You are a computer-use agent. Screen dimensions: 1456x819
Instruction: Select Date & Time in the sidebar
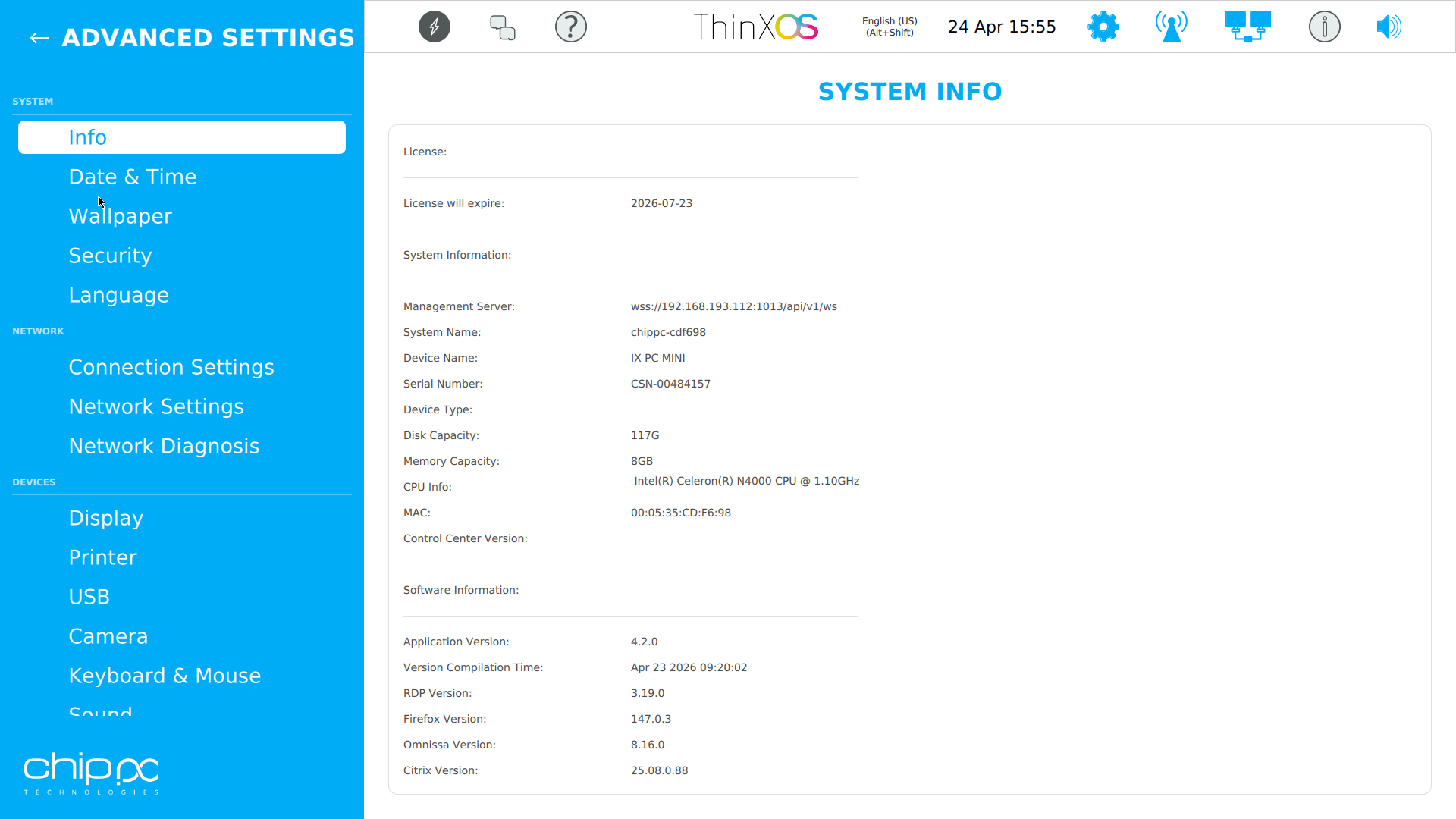(133, 176)
